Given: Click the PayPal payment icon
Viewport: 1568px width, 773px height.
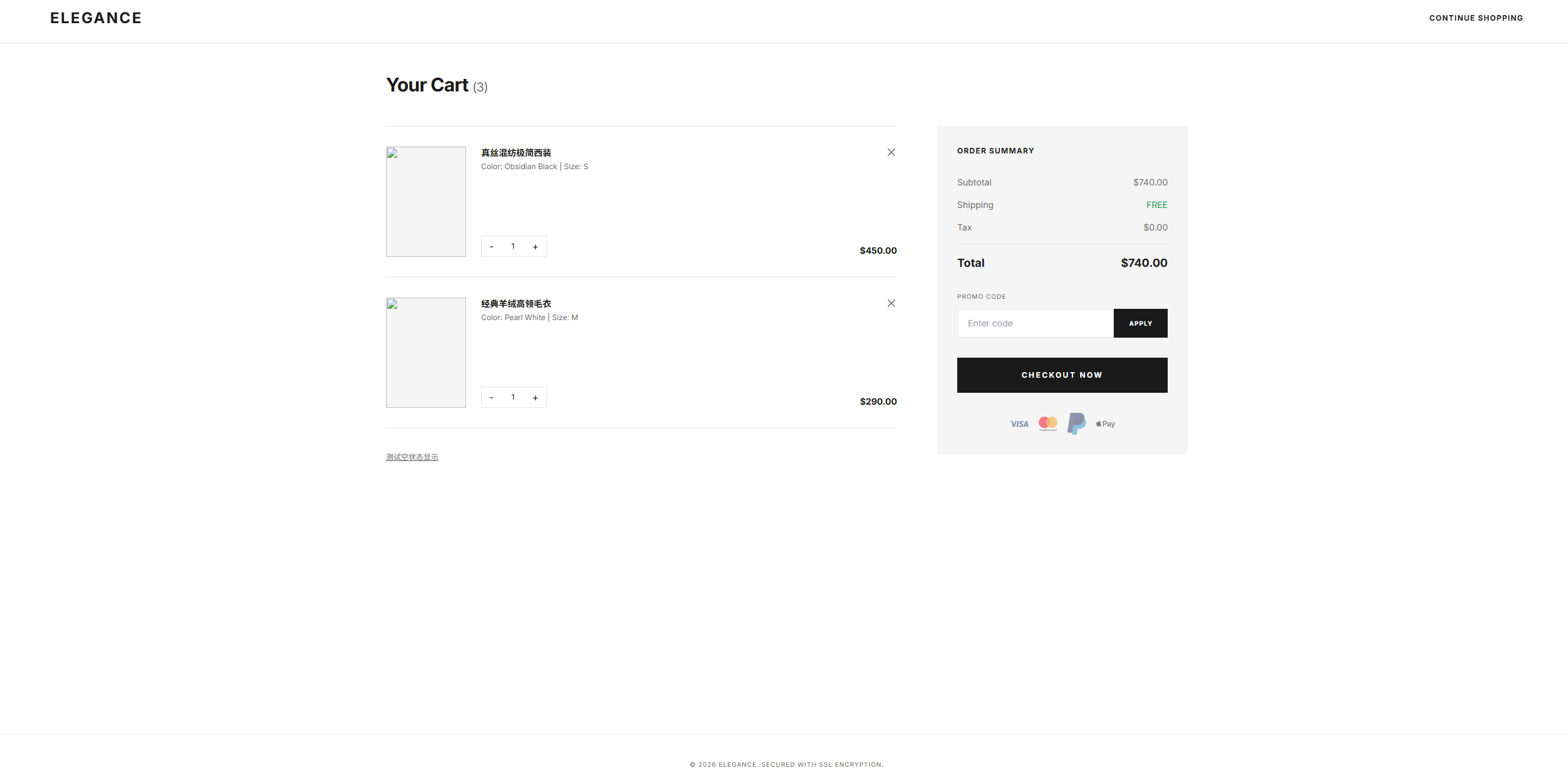Looking at the screenshot, I should 1076,423.
